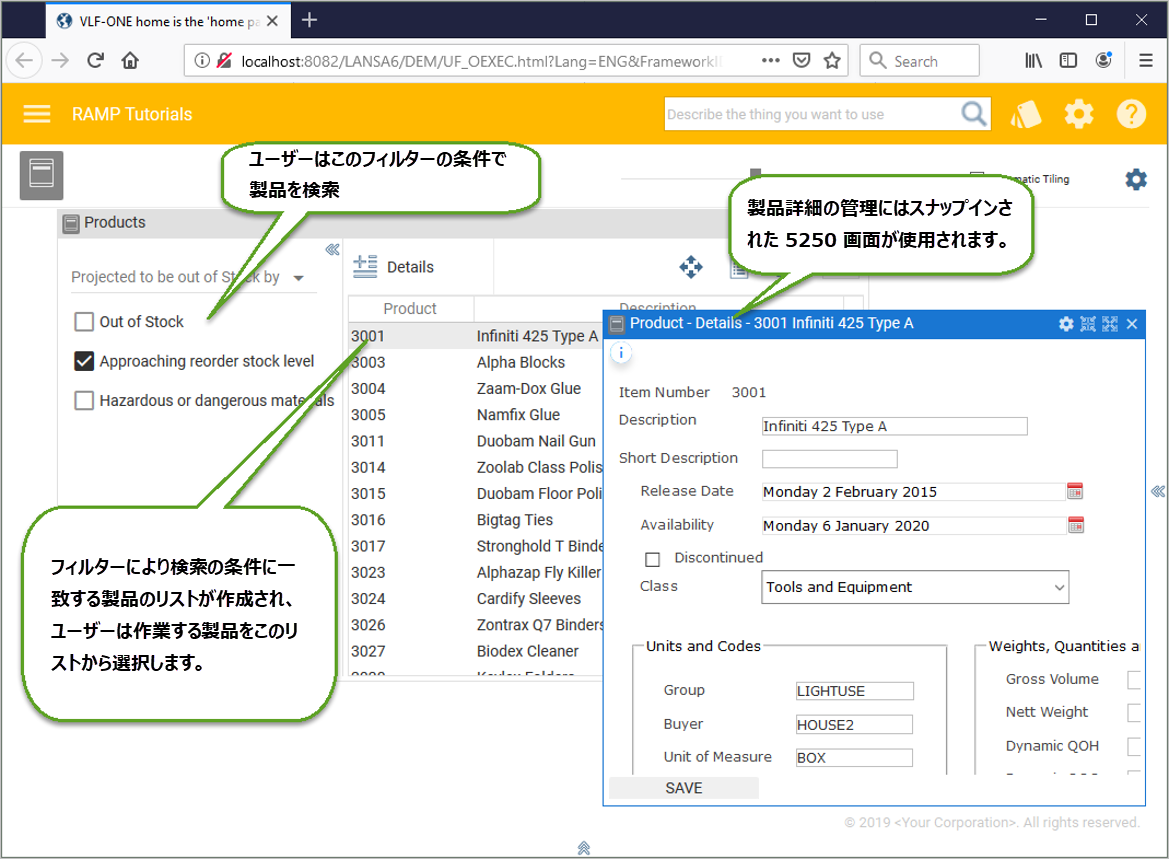Click the expand icon in the Product Details title bar

coord(1110,324)
